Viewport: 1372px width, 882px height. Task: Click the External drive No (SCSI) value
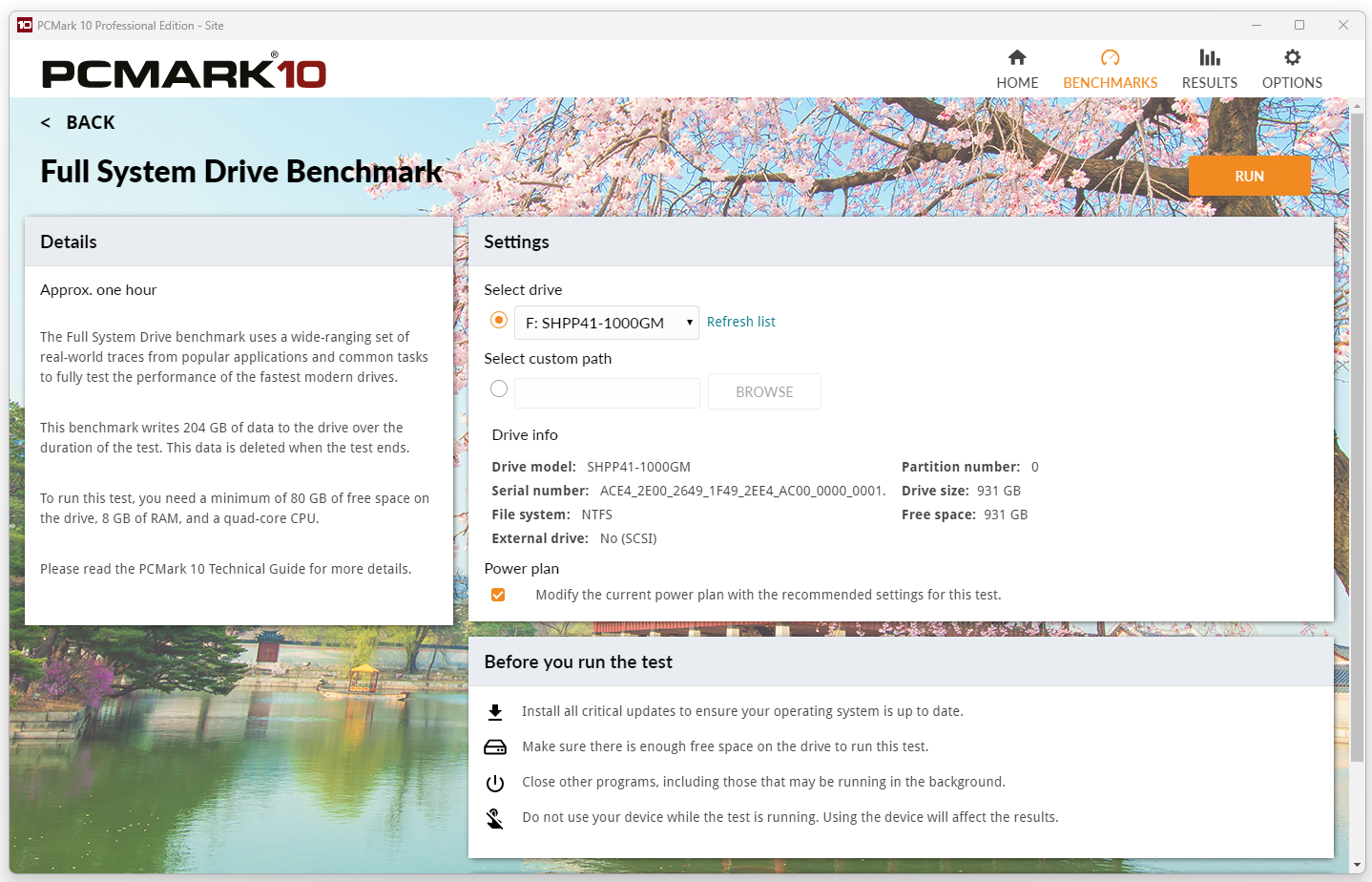pos(628,538)
